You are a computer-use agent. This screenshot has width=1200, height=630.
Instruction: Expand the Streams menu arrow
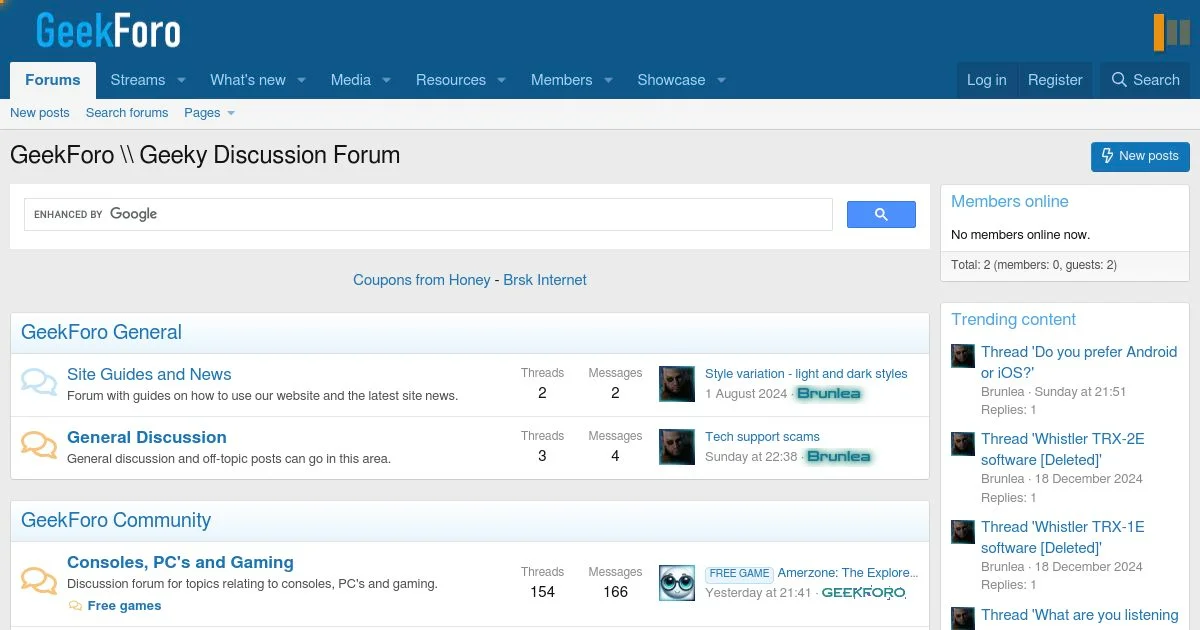tap(182, 80)
